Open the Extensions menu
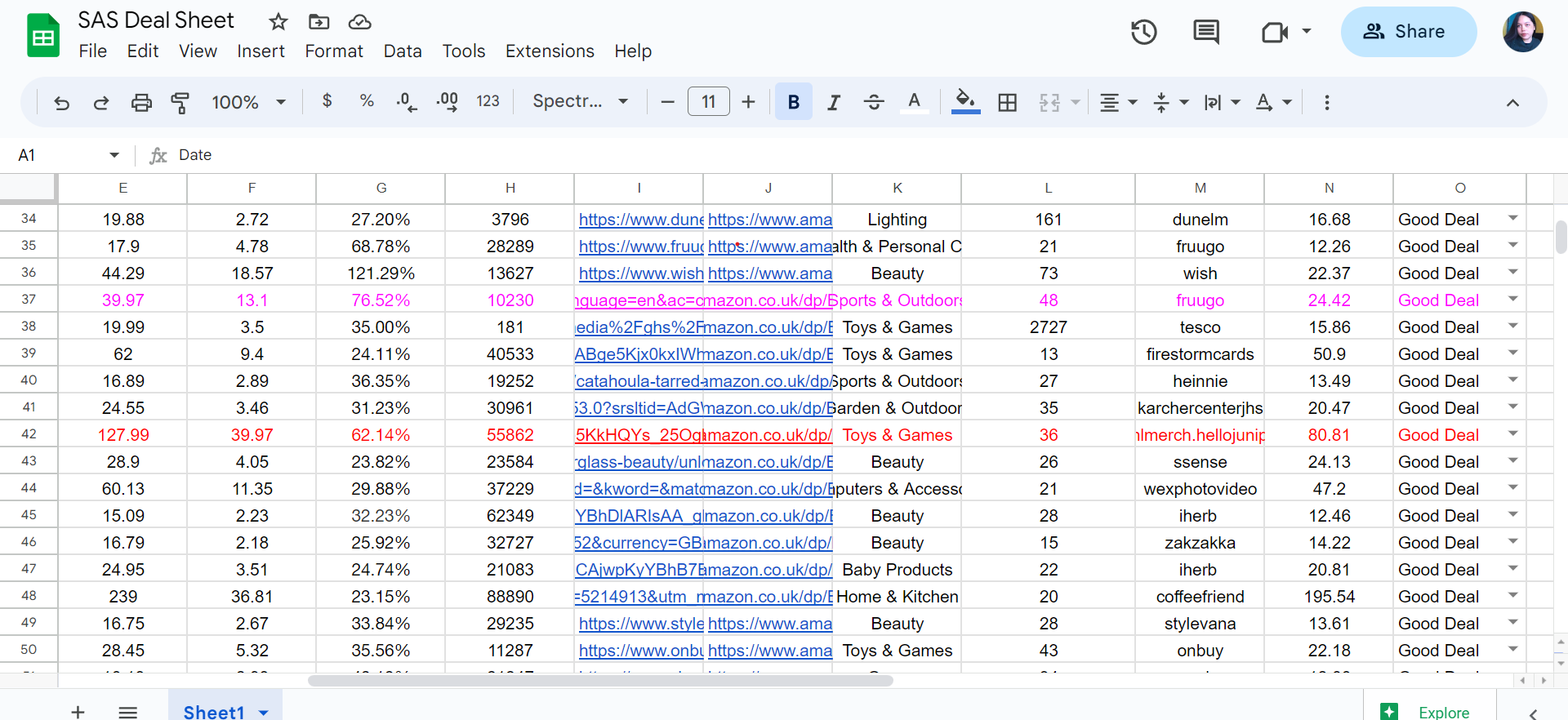Screen dimensions: 1568x720 tap(550, 51)
